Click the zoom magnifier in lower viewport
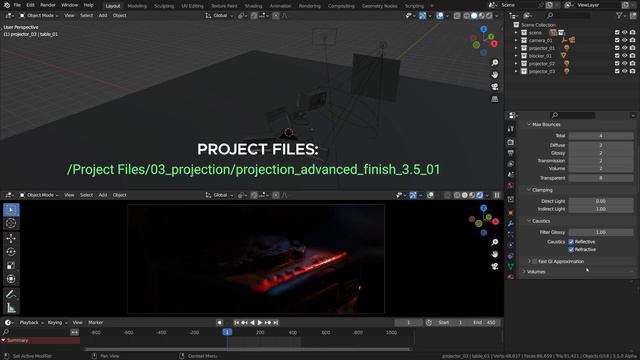The height and width of the screenshot is (360, 640). click(495, 242)
